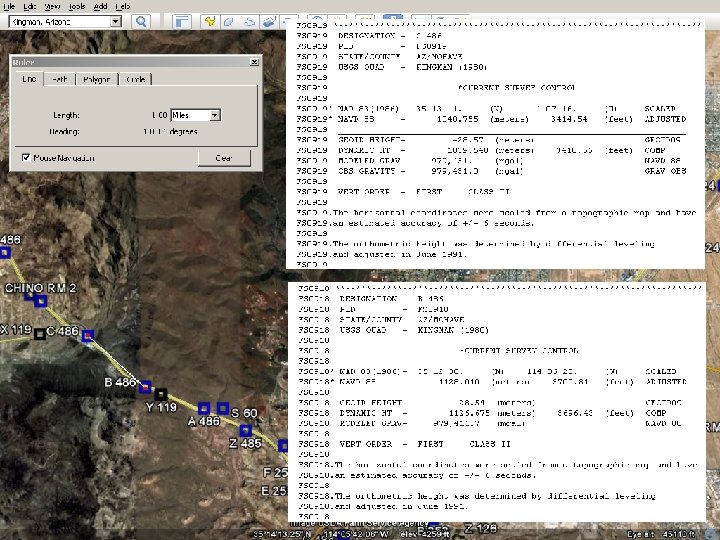
Task: Click the Z 126 map label
Action: [480, 529]
